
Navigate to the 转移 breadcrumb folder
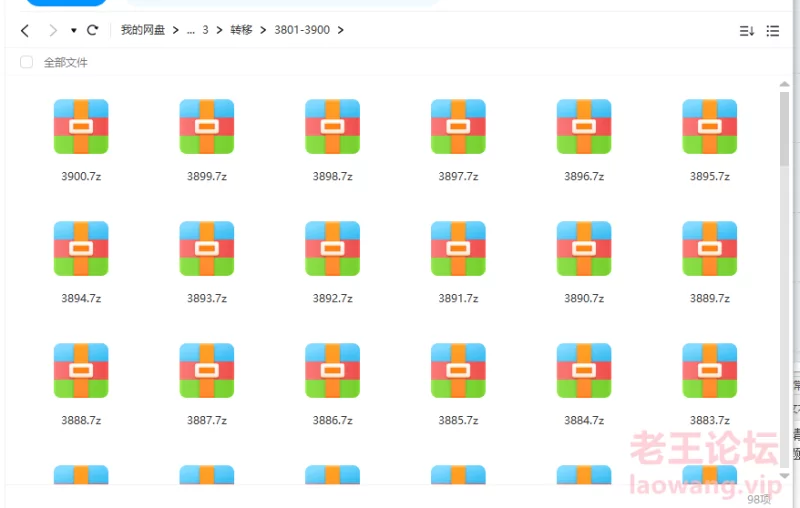tap(241, 30)
